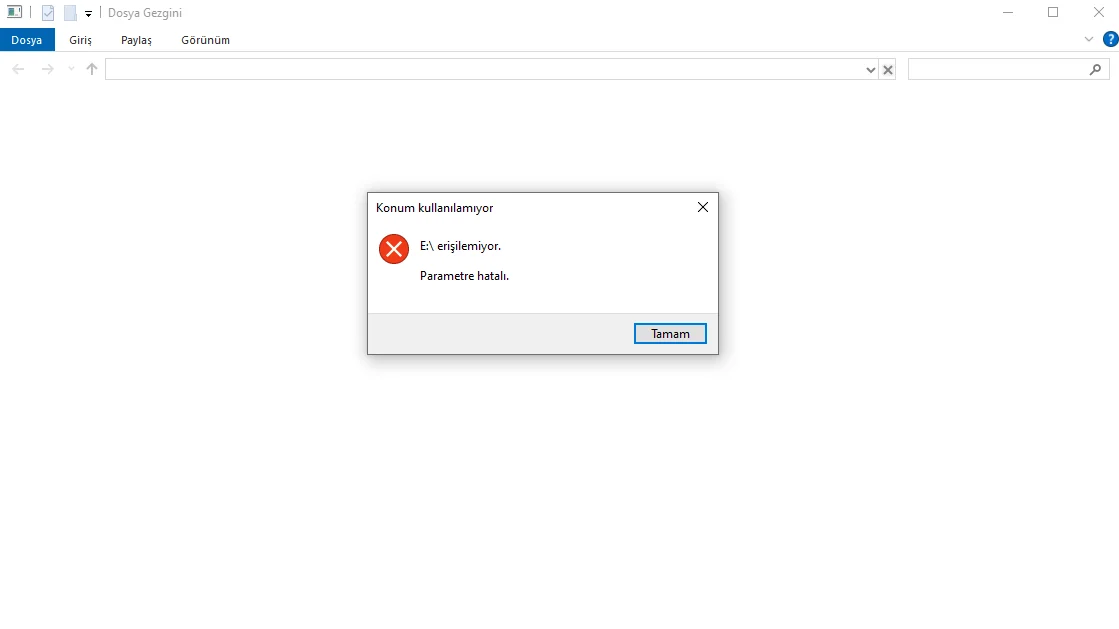Click the File Explorer icon in title bar
The image size is (1119, 629).
point(14,12)
